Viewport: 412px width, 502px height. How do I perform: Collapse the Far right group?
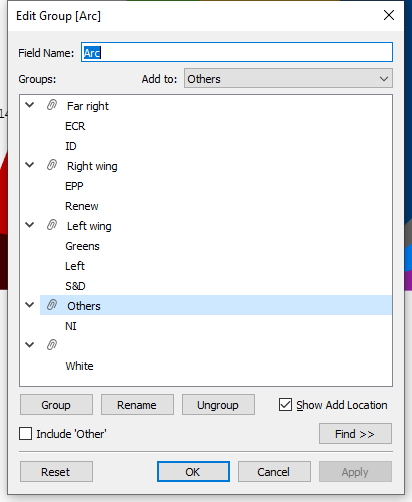(30, 105)
